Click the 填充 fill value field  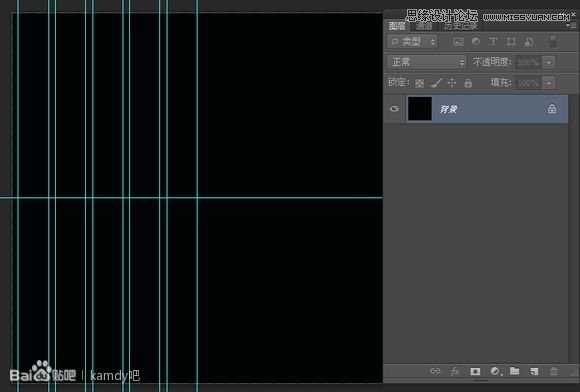point(528,83)
